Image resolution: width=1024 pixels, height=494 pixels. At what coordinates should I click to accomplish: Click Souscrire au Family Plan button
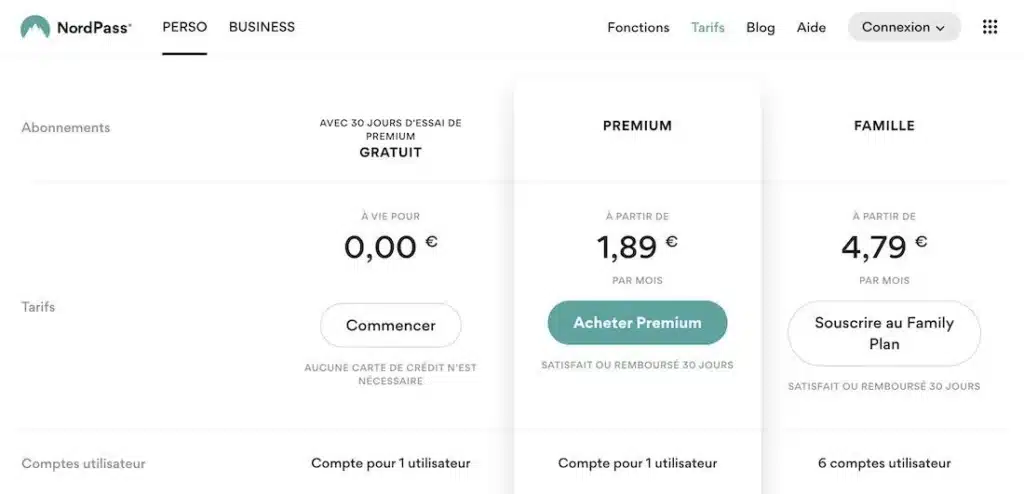click(x=884, y=333)
